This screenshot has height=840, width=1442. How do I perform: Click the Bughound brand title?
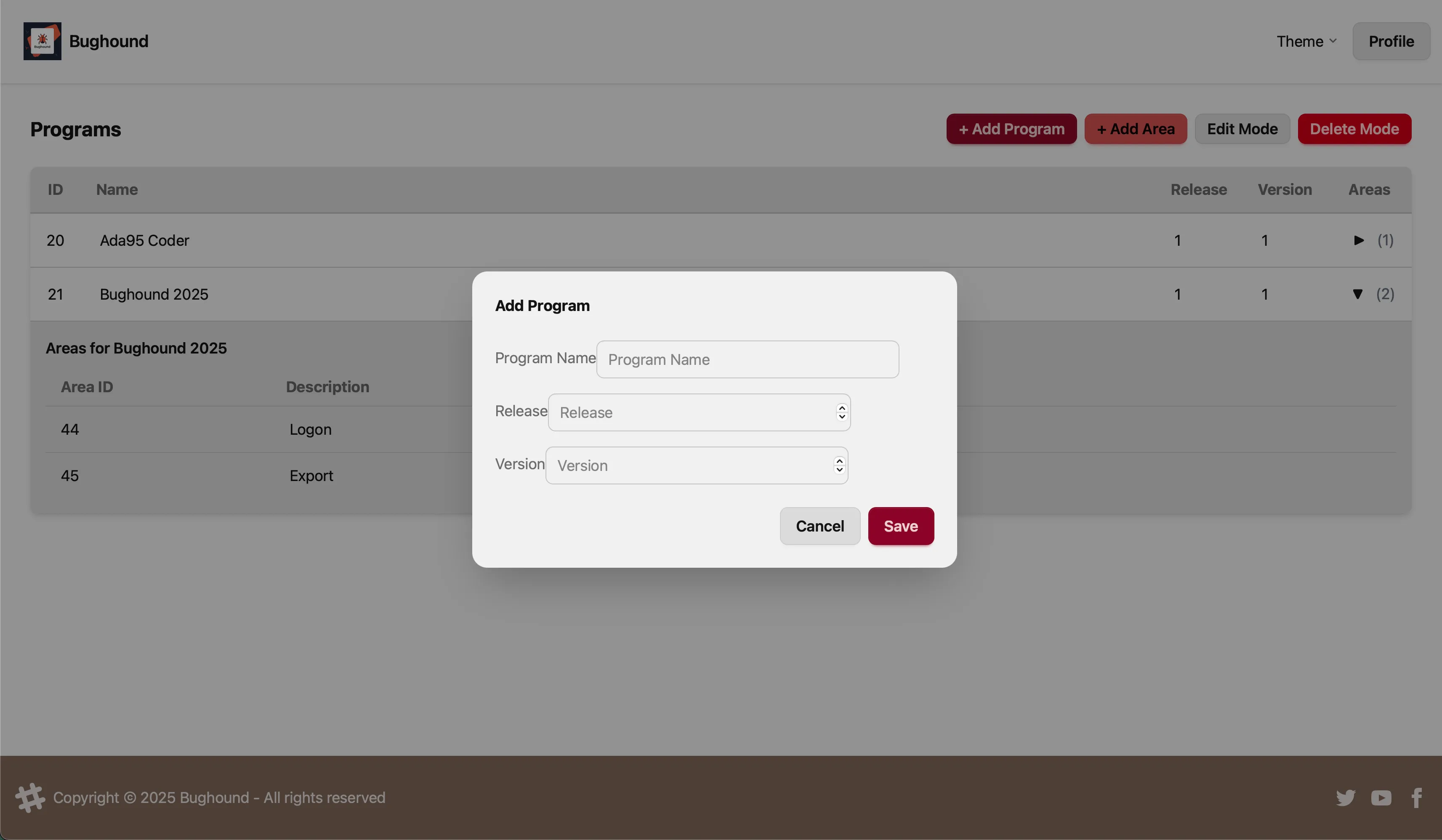point(109,41)
